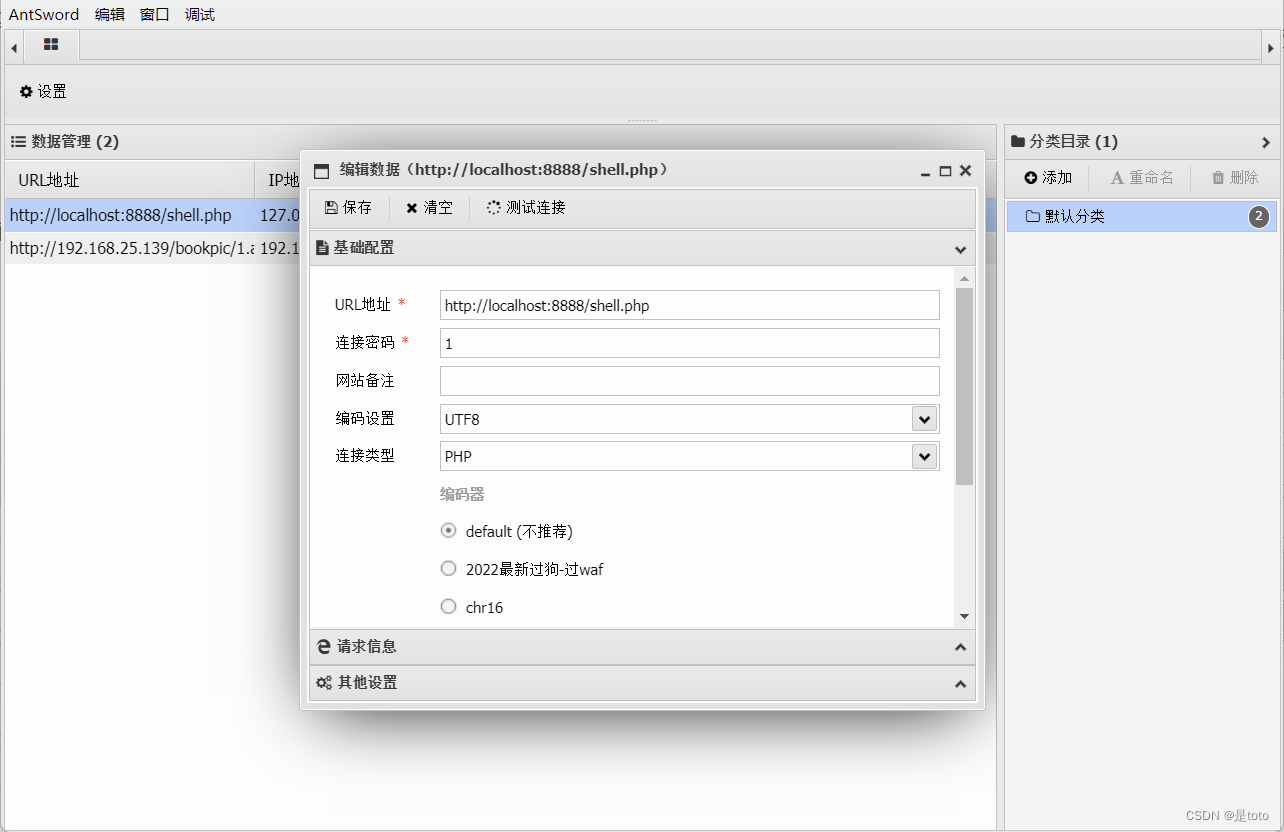The height and width of the screenshot is (832, 1284).
Task: Expand the 请求信息 section
Action: coord(960,647)
